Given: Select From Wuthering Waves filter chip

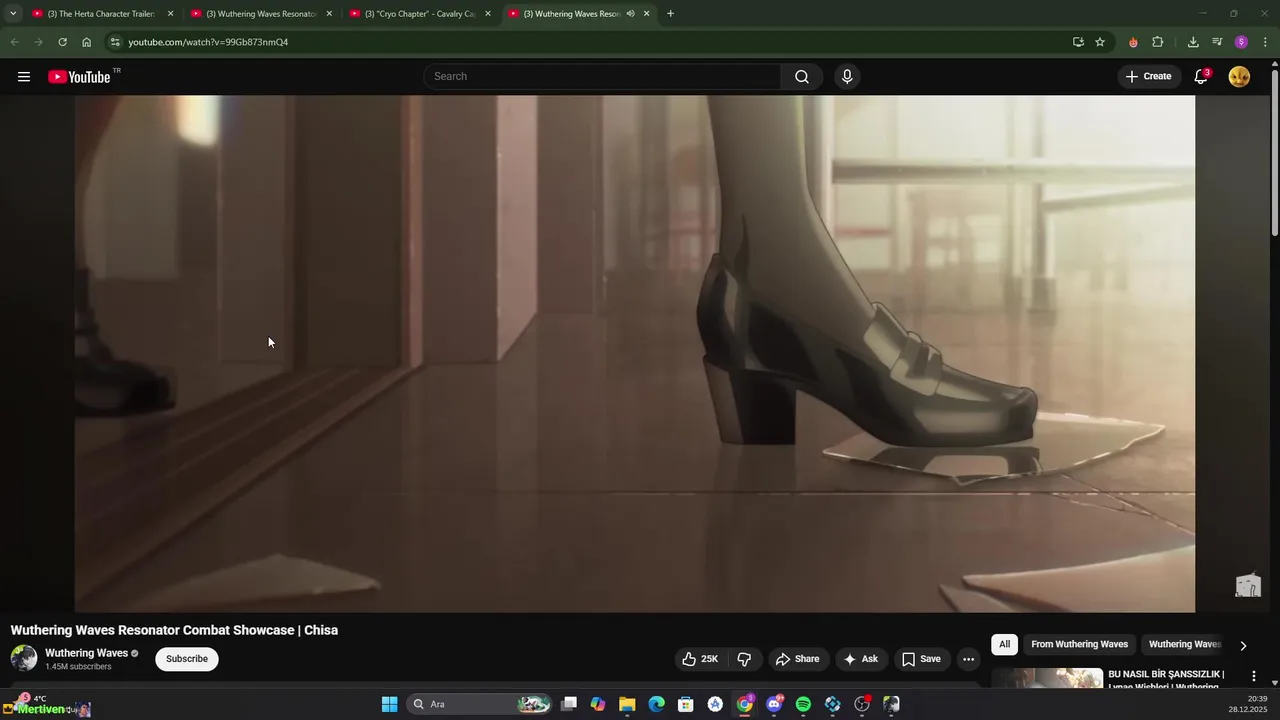Looking at the screenshot, I should pos(1079,644).
